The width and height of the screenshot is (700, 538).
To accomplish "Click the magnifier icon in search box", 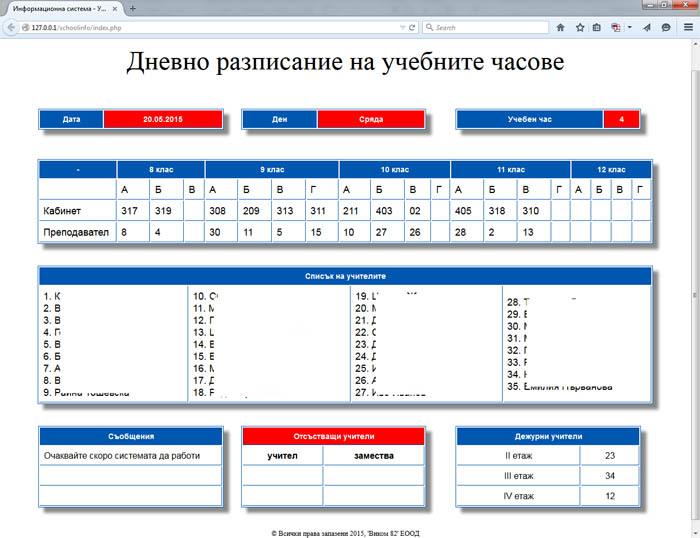I will (x=429, y=28).
